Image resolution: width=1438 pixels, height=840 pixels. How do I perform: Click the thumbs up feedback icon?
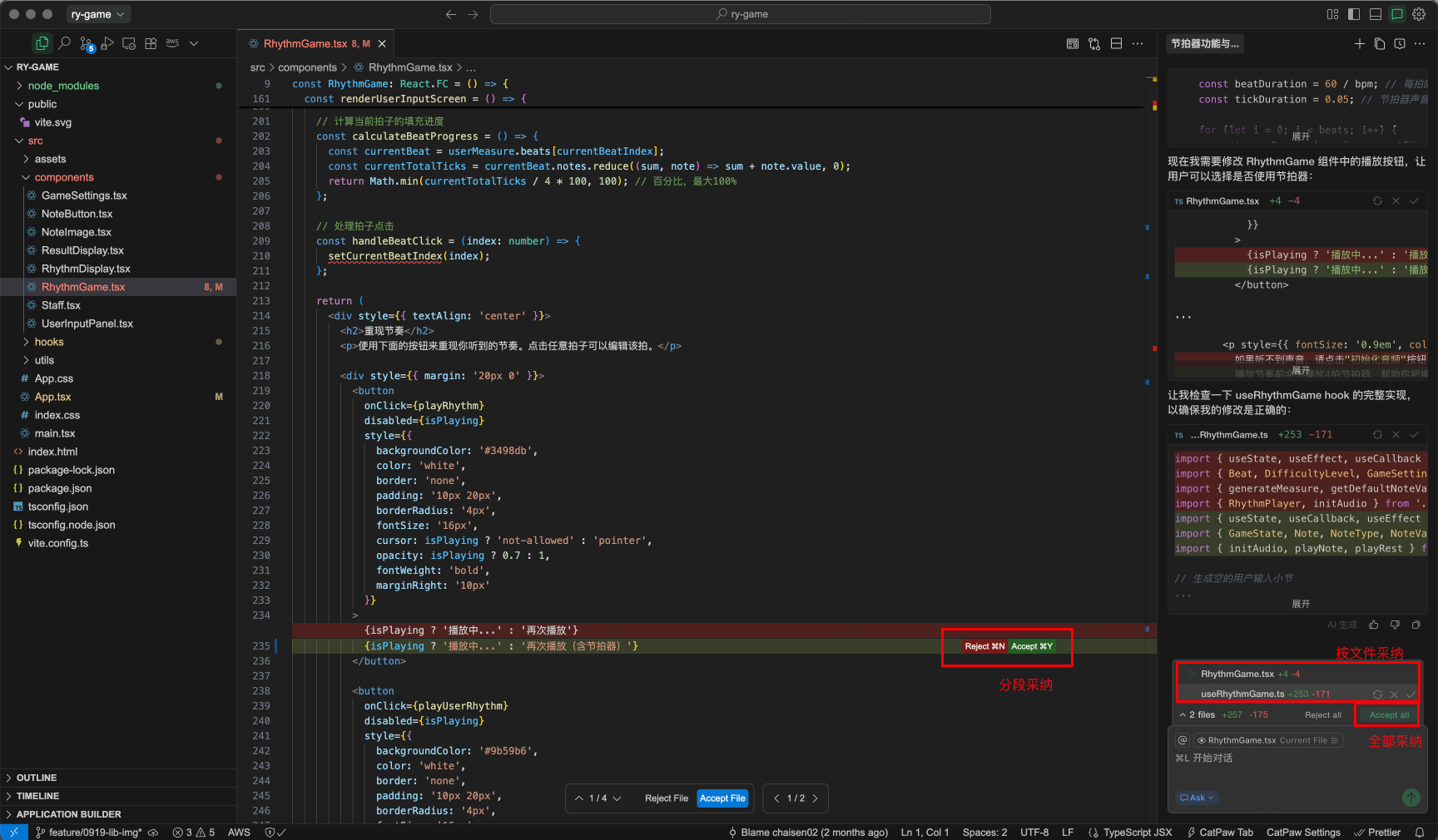[x=1373, y=625]
